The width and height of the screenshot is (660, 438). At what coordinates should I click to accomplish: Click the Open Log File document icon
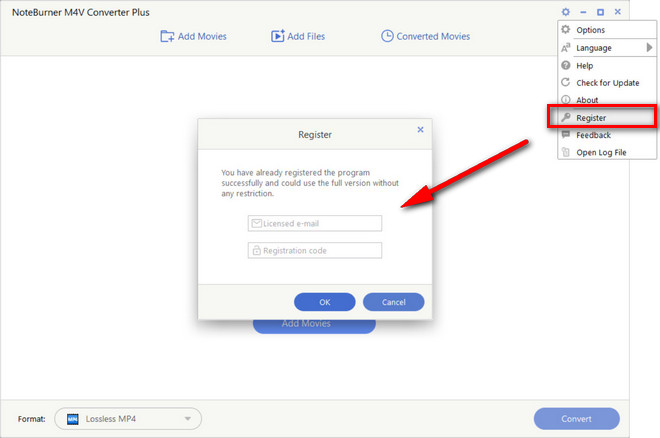click(x=566, y=152)
